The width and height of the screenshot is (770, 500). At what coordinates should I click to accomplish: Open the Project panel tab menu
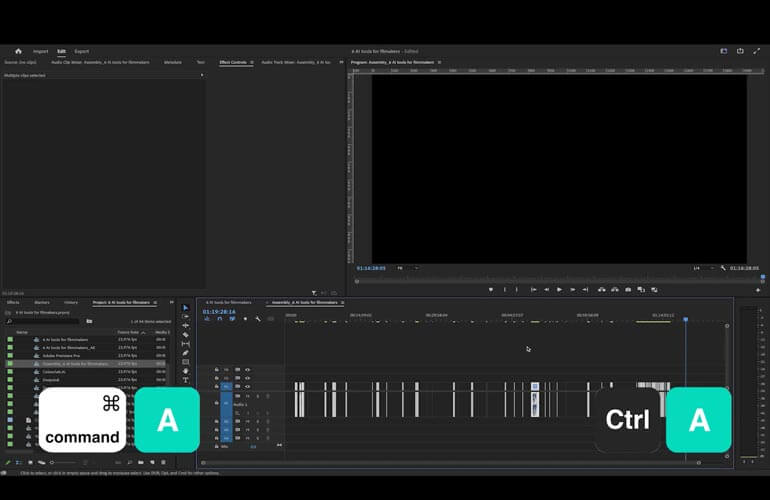pos(155,303)
